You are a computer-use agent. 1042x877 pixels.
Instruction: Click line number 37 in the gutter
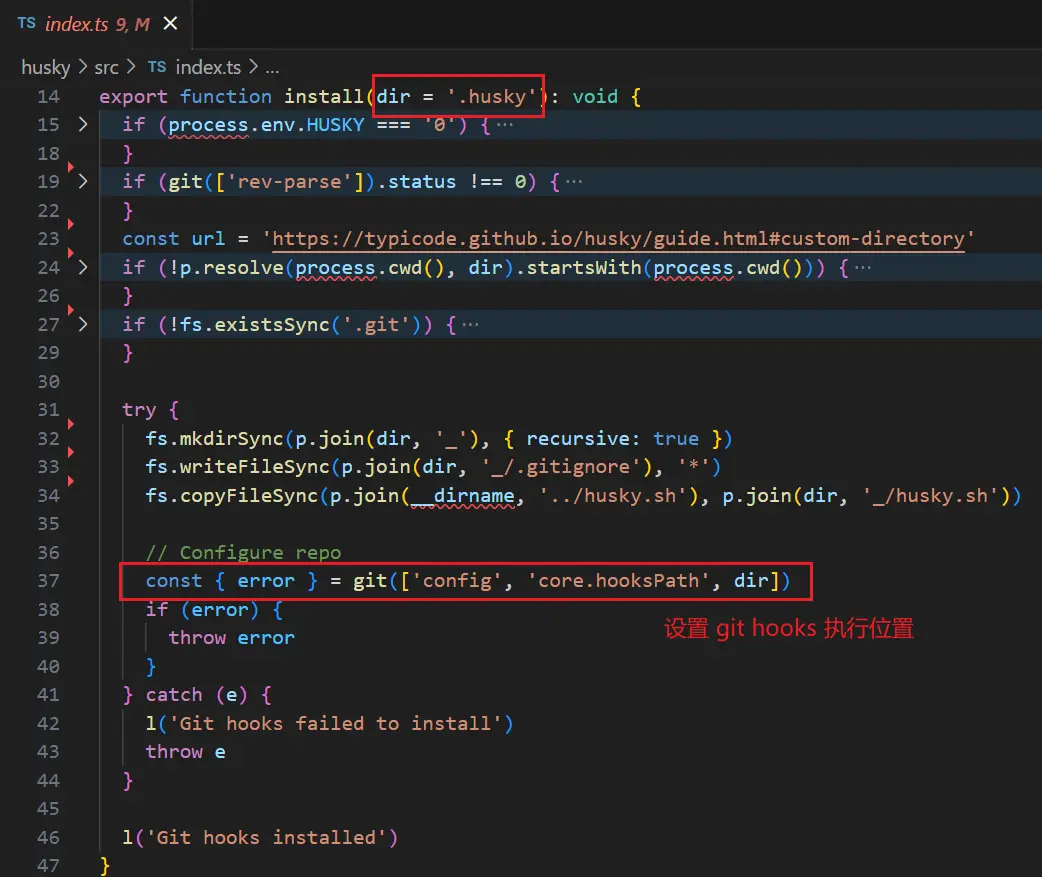pos(49,581)
